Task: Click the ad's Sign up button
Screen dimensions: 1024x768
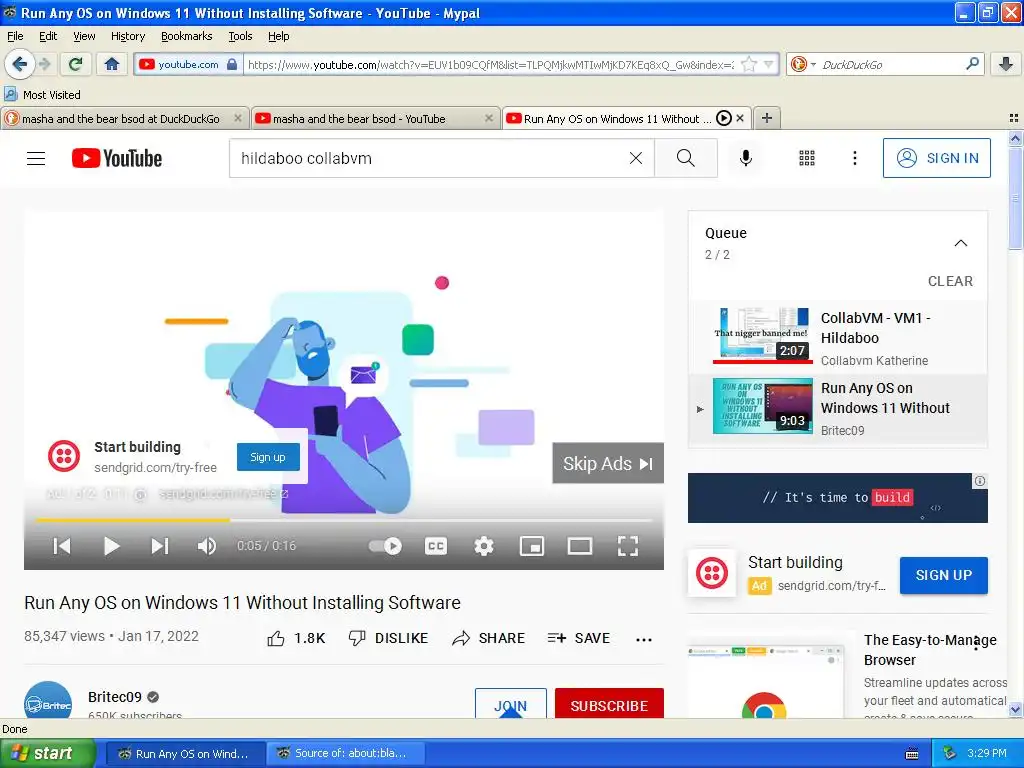Action: [x=268, y=457]
